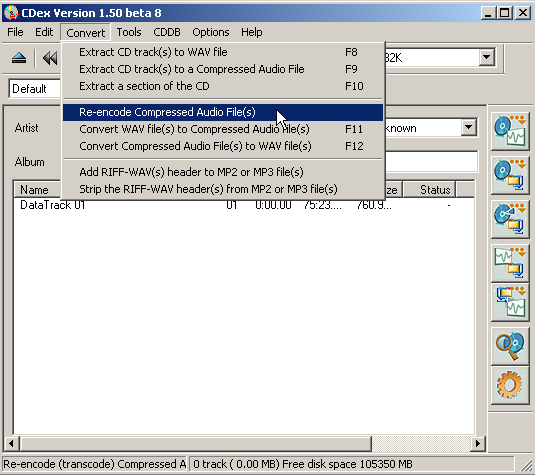
Task: Click the magnifier CD query CDDB icon
Action: point(510,346)
